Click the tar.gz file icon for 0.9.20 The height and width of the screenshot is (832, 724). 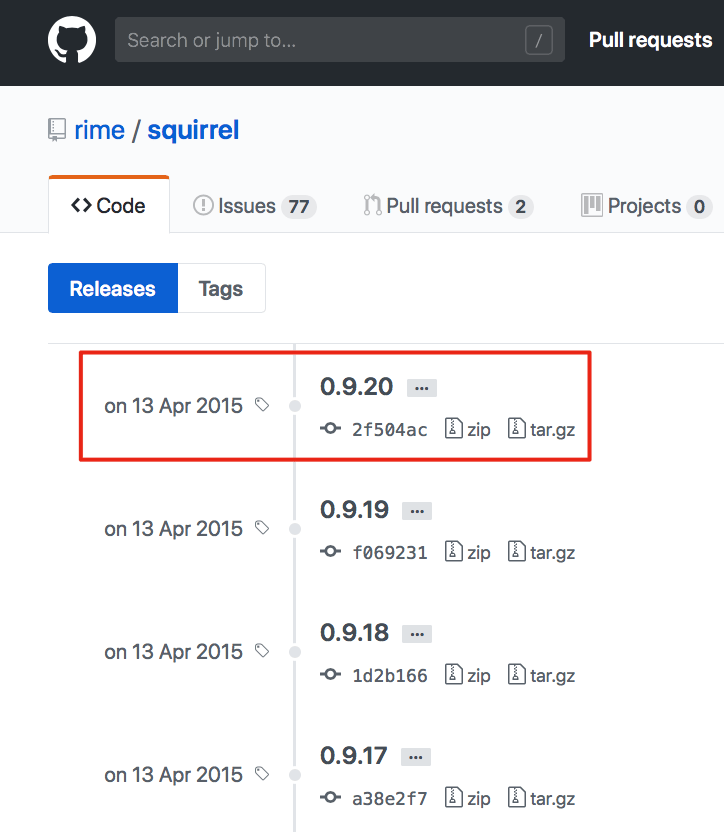pyautogui.click(x=516, y=428)
